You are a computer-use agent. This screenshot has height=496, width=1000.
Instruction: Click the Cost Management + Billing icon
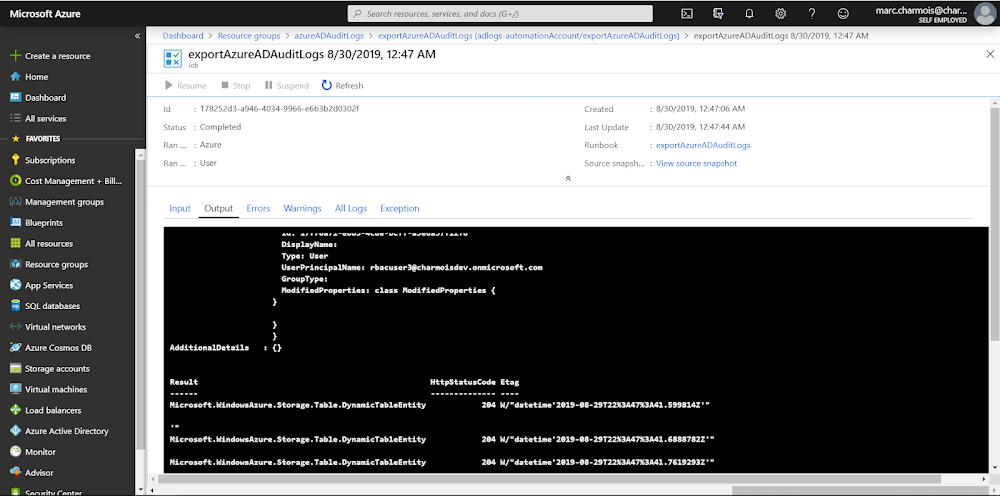[x=16, y=181]
